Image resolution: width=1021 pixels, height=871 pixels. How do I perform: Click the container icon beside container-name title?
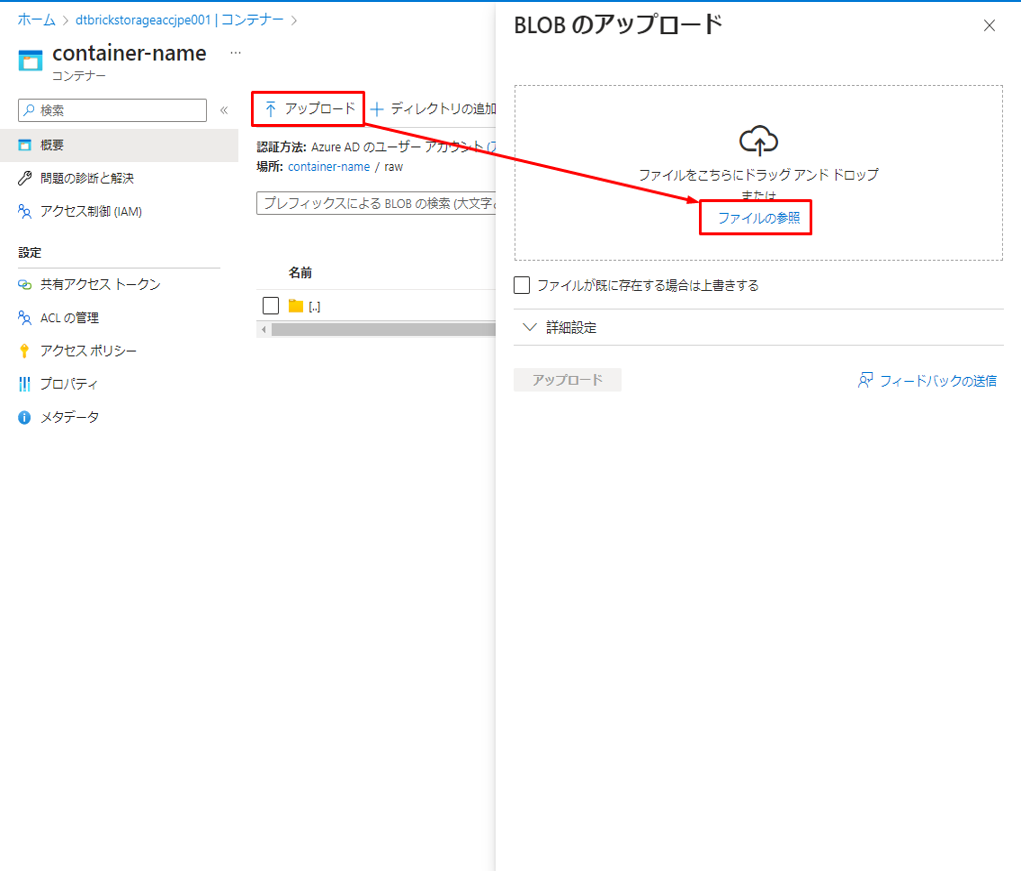pos(31,61)
